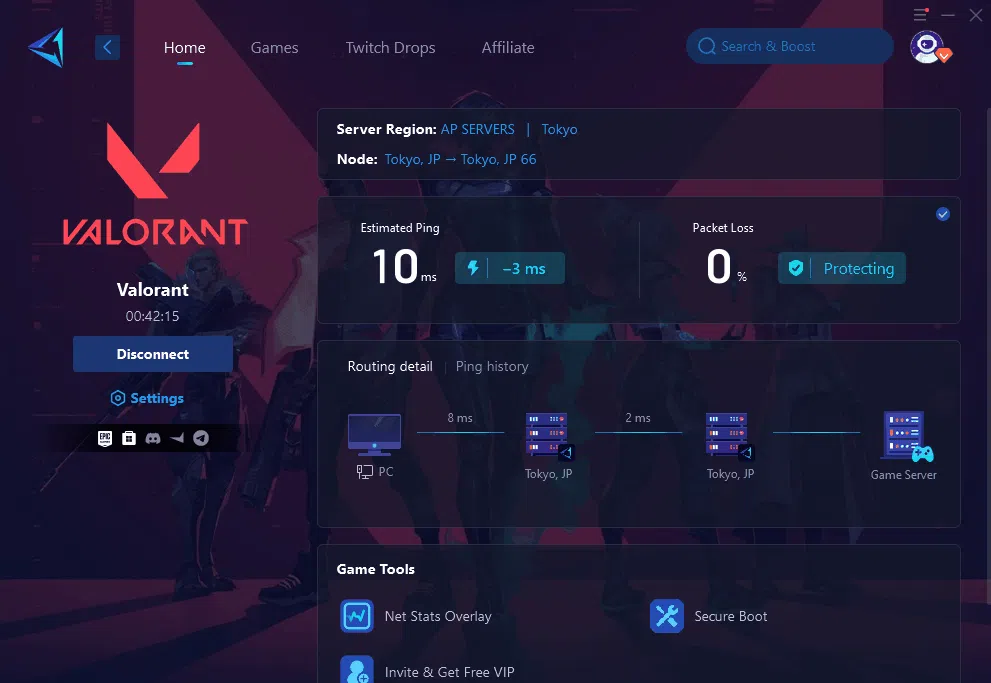Change server region AP SERVERS
Viewport: 991px width, 683px height.
pyautogui.click(x=478, y=130)
